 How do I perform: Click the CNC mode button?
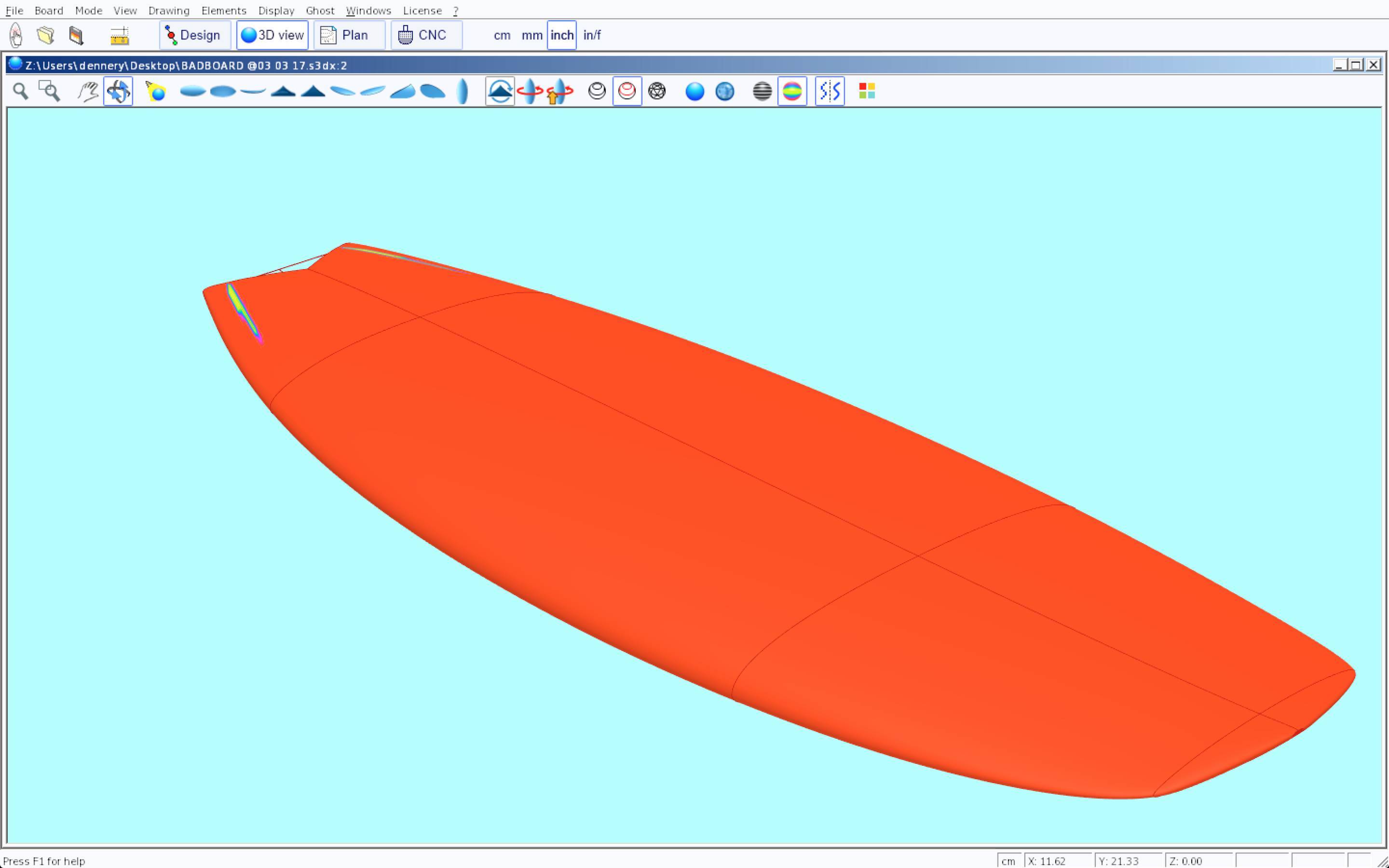[x=426, y=35]
